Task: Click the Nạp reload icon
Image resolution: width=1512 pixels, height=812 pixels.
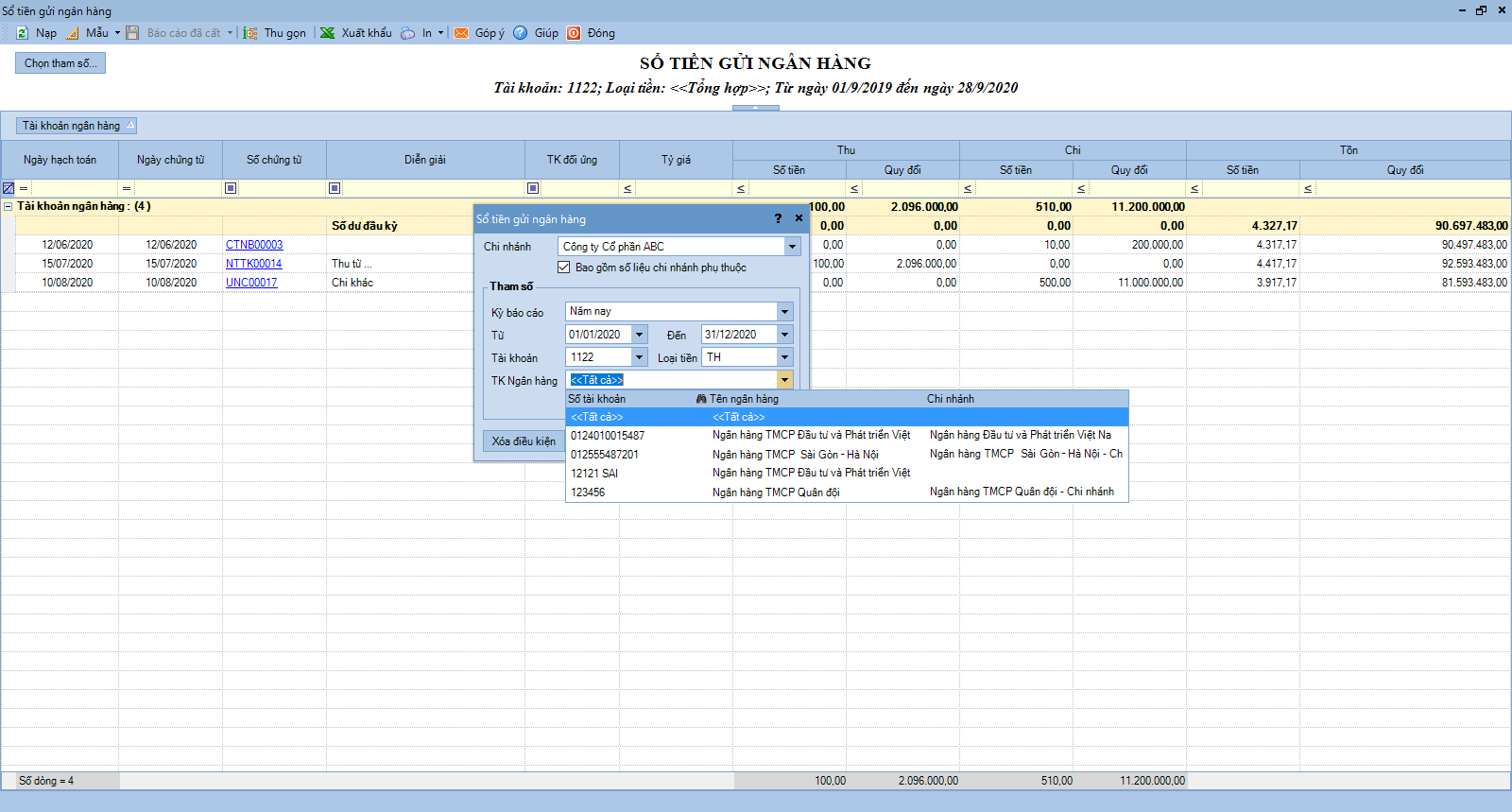Action: 23,33
